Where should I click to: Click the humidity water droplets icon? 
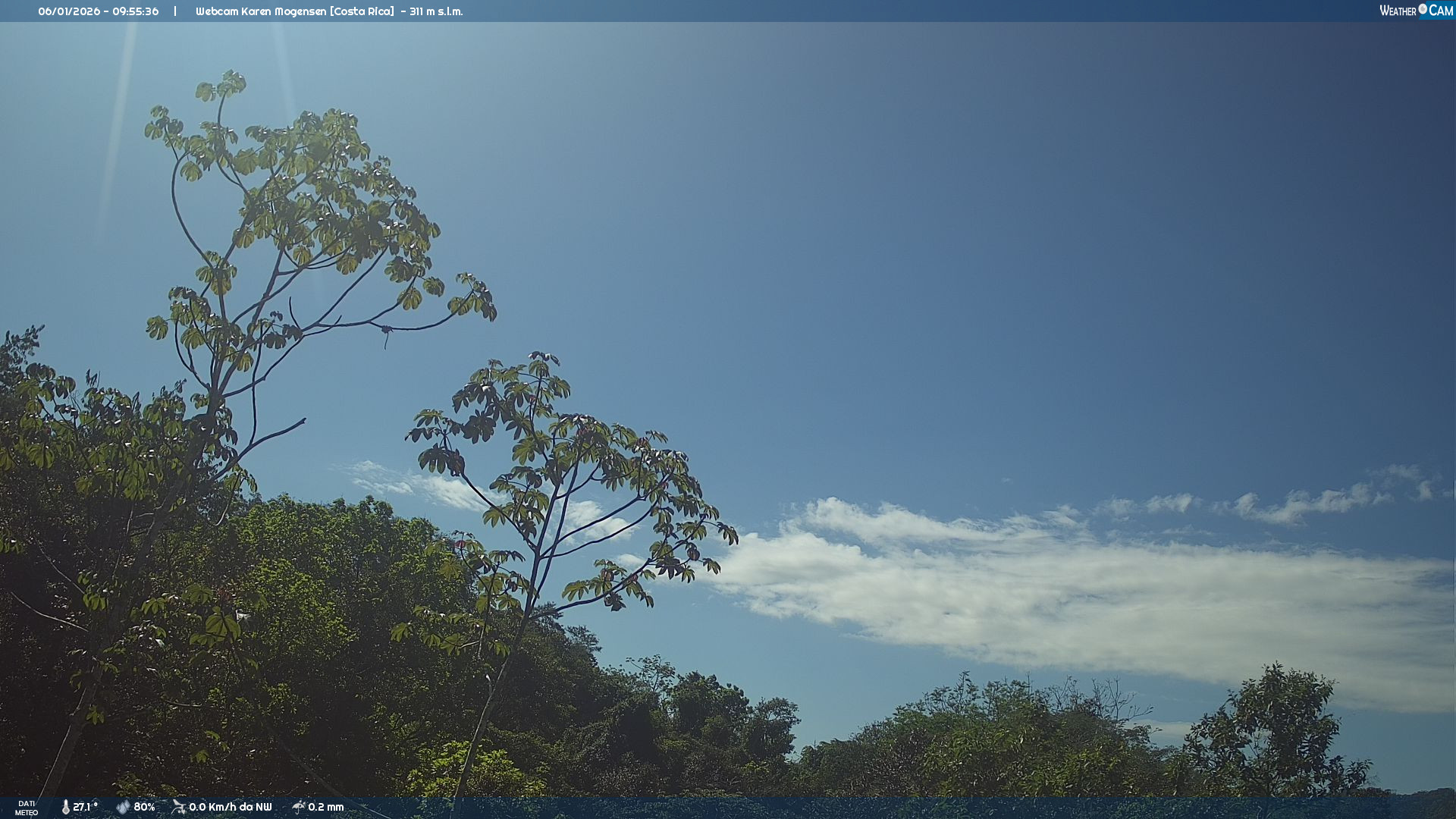(x=123, y=807)
